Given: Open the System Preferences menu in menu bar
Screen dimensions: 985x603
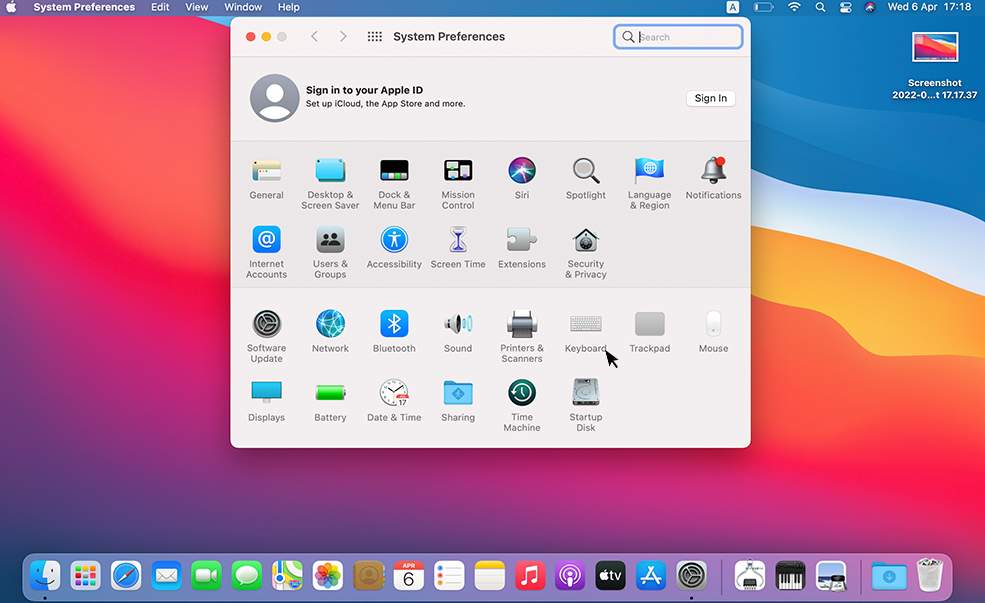Looking at the screenshot, I should (84, 8).
